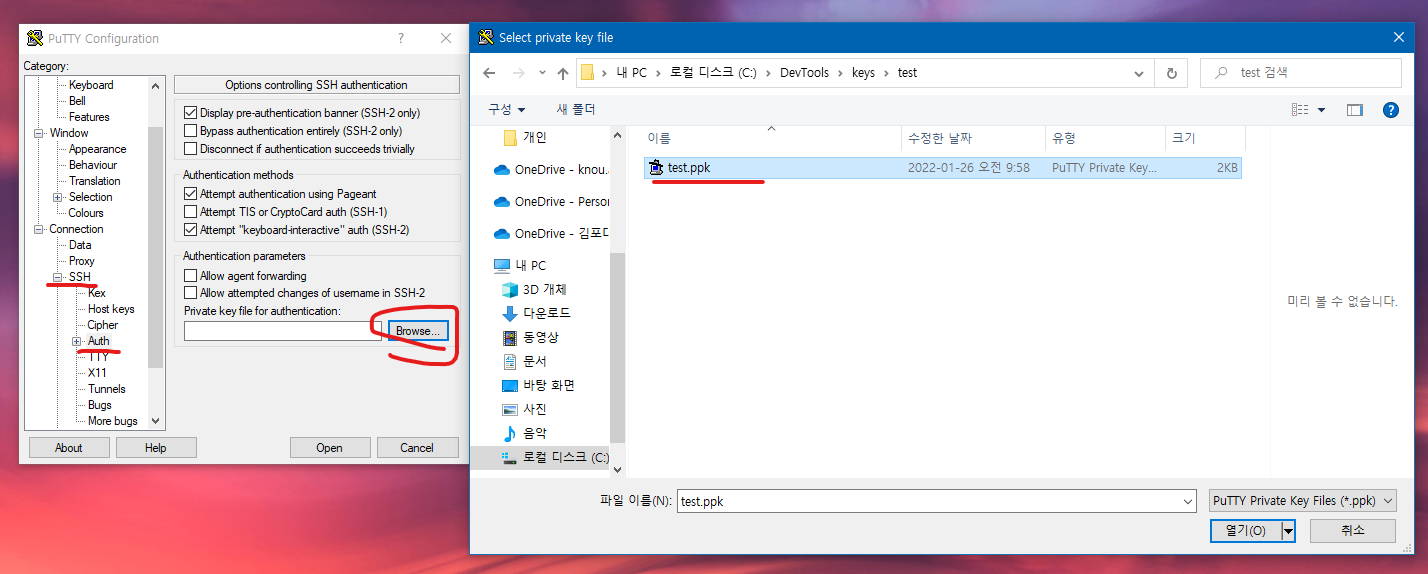Screen dimensions: 1428x574
Task: Expand the Auth tree node
Action: 77,341
